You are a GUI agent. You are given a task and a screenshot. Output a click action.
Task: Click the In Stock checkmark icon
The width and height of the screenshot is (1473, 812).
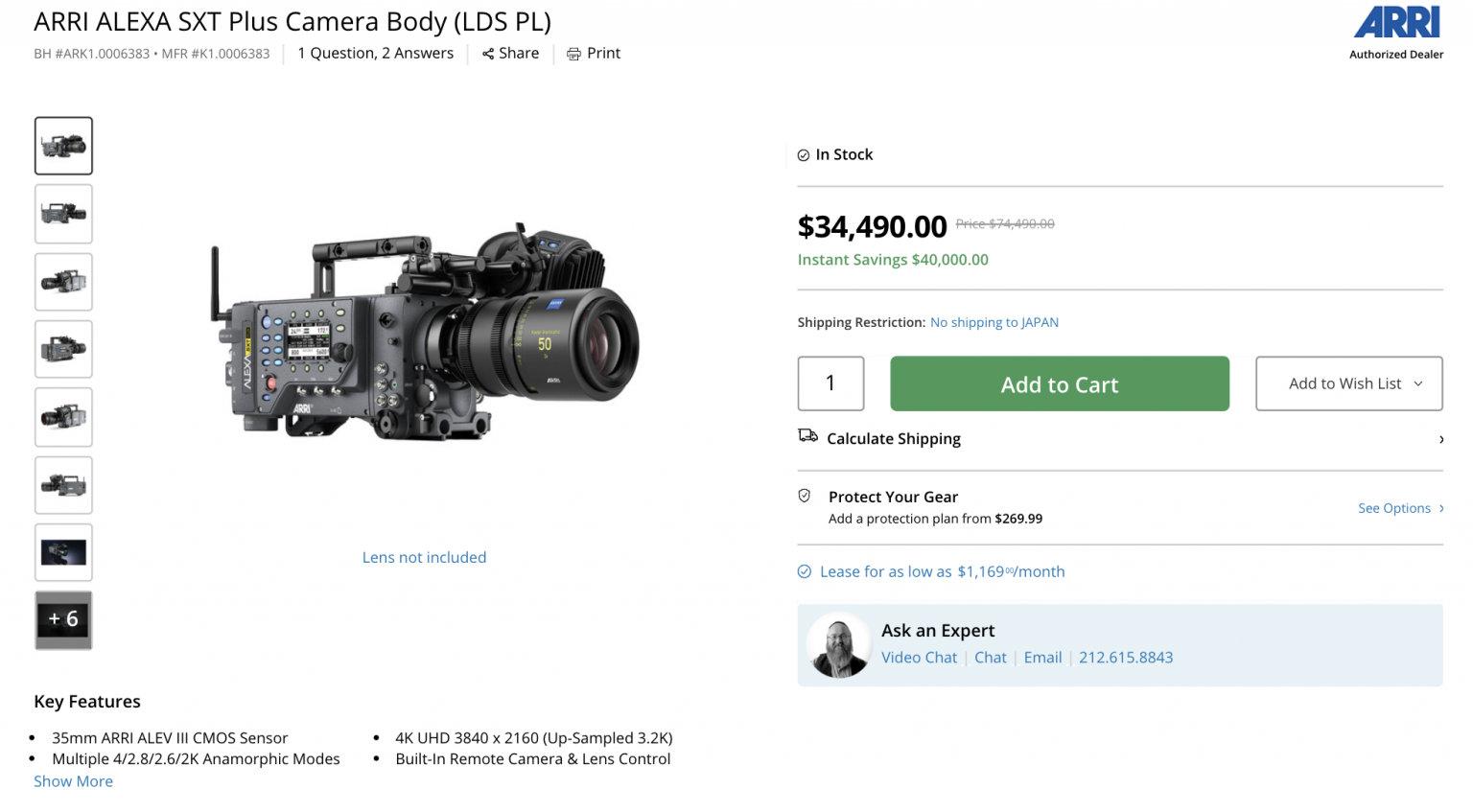806,153
